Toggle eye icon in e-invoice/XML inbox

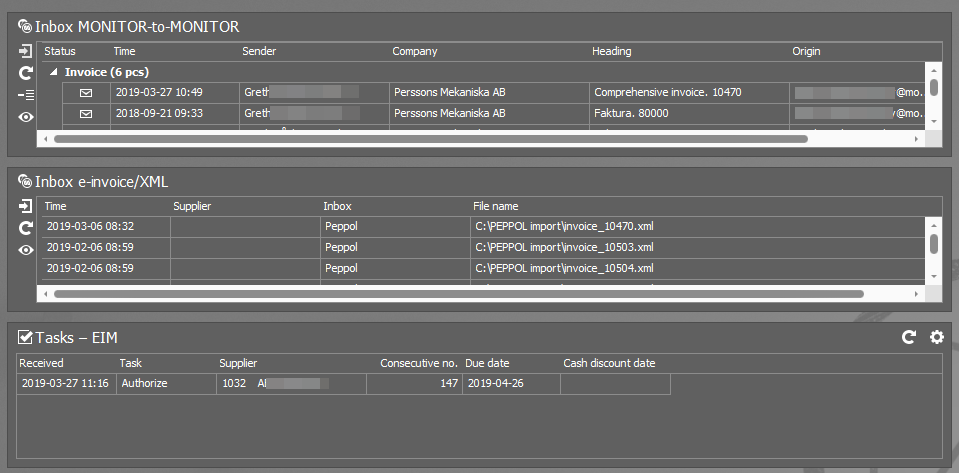(x=26, y=250)
